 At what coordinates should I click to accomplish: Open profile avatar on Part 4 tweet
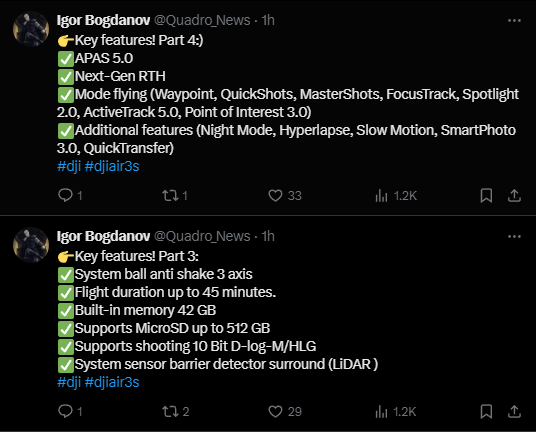pyautogui.click(x=31, y=29)
